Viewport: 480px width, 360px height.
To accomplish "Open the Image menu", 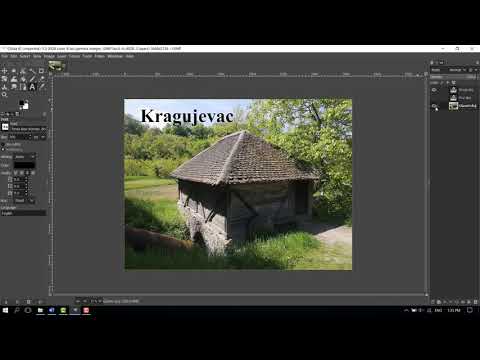I will [x=49, y=56].
